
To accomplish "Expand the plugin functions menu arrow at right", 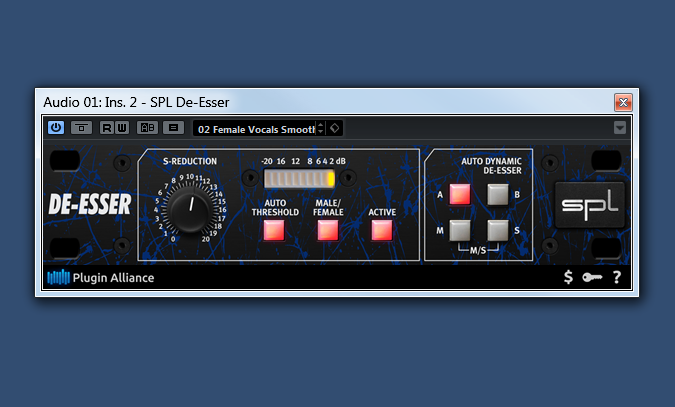I will [x=620, y=128].
